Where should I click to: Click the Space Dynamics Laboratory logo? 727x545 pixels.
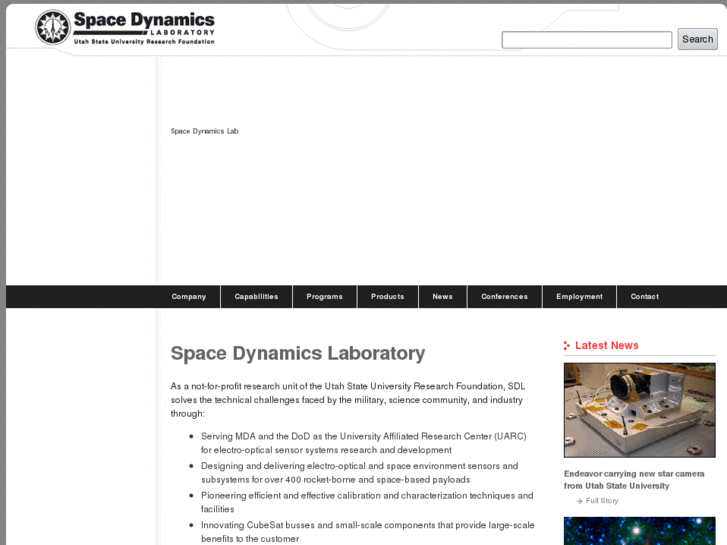point(125,28)
